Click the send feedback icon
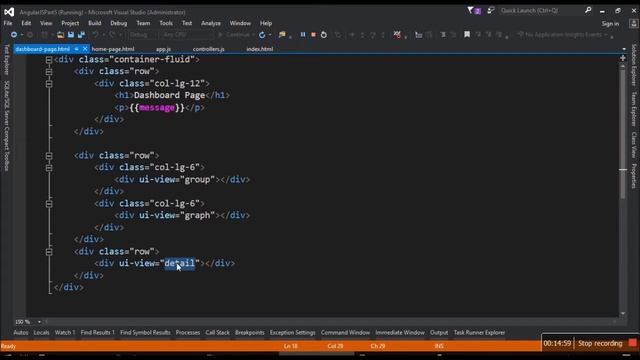Viewport: 640px width, 360px height. (491, 11)
